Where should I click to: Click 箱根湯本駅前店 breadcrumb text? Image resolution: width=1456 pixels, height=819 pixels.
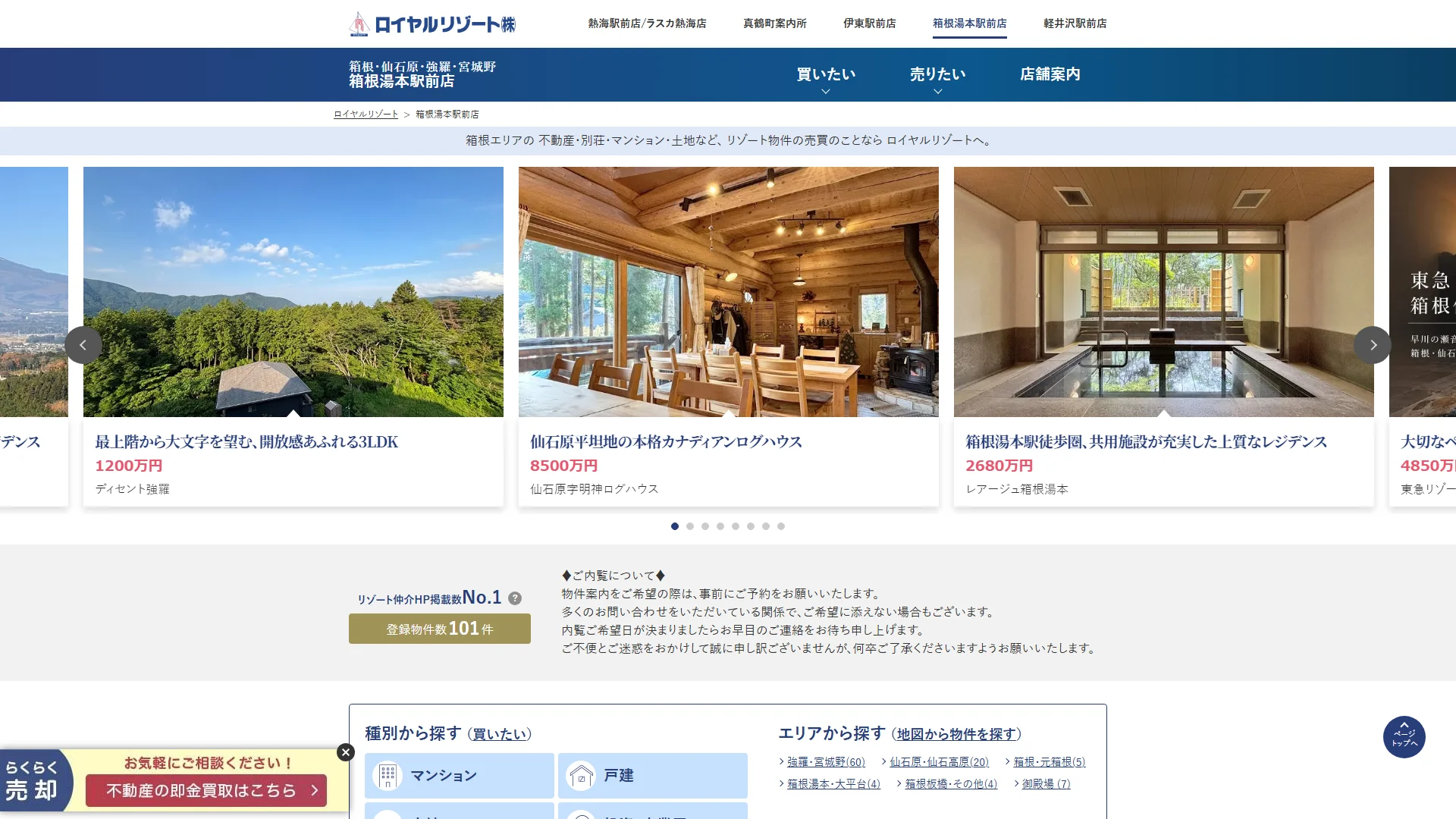447,115
